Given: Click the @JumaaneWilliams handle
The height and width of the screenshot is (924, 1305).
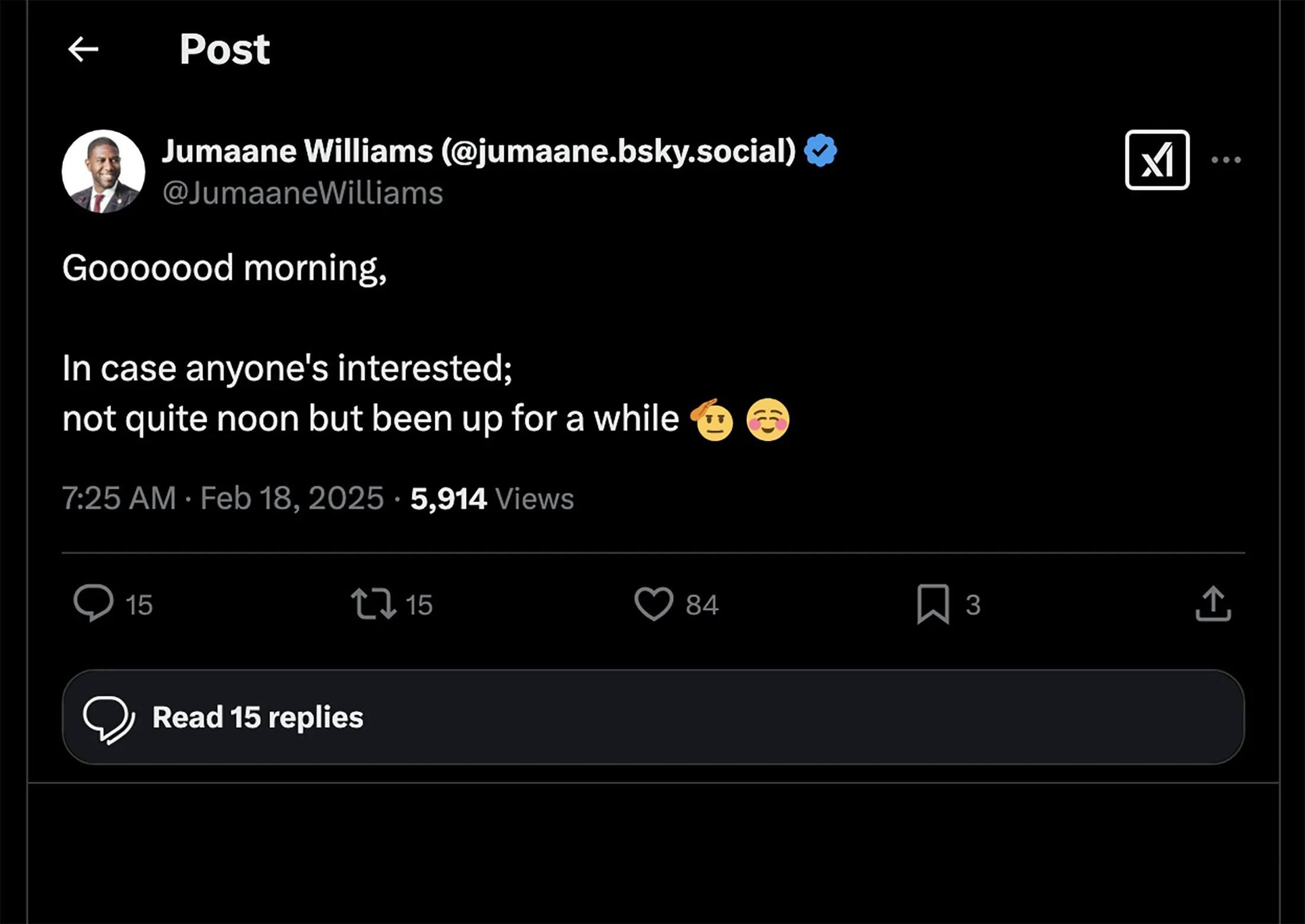Looking at the screenshot, I should (x=303, y=193).
